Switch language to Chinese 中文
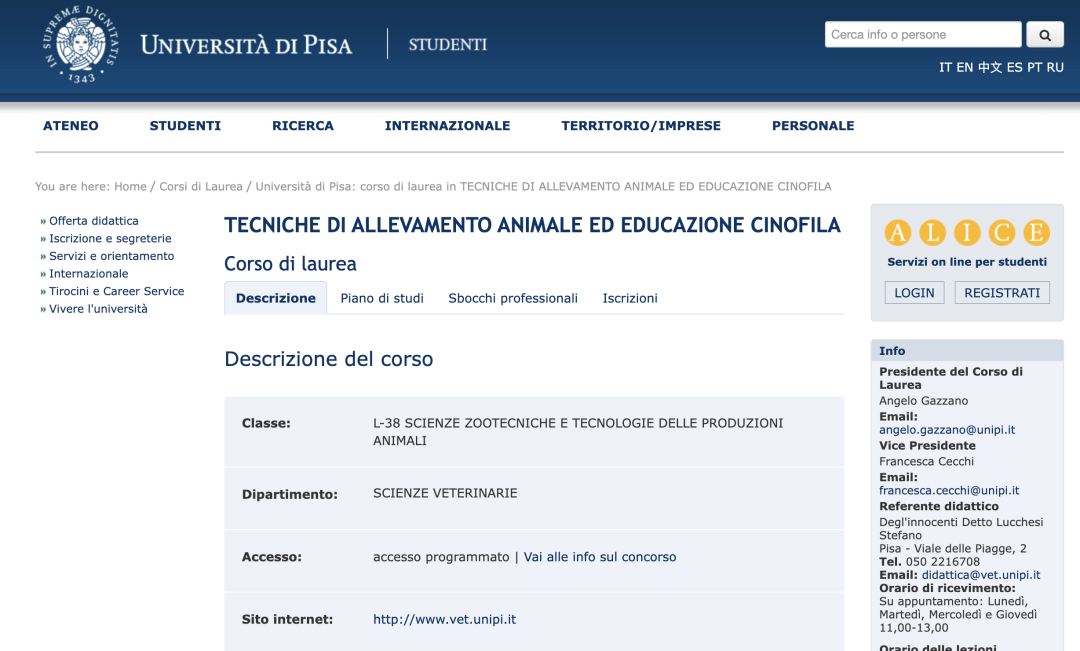 click(990, 68)
